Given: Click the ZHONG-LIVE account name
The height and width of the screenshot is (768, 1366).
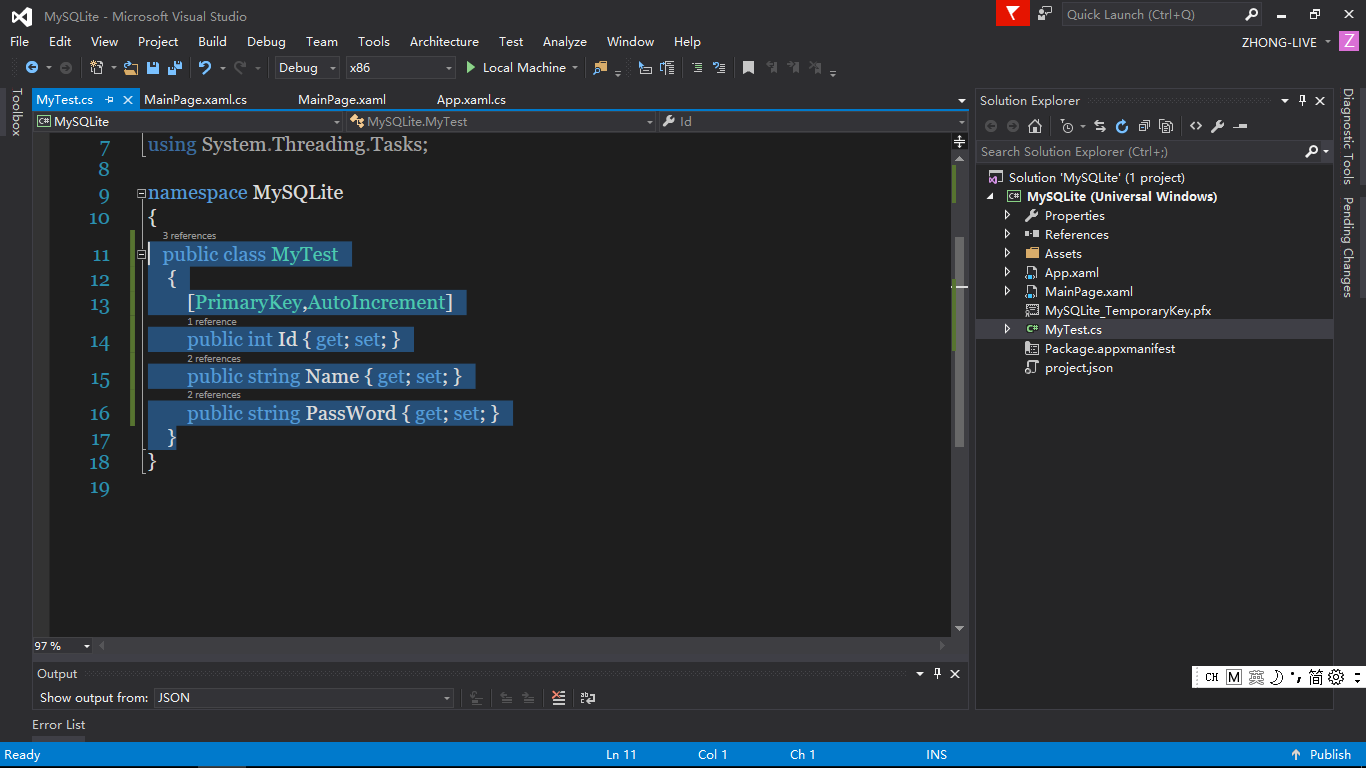Looking at the screenshot, I should (1279, 42).
